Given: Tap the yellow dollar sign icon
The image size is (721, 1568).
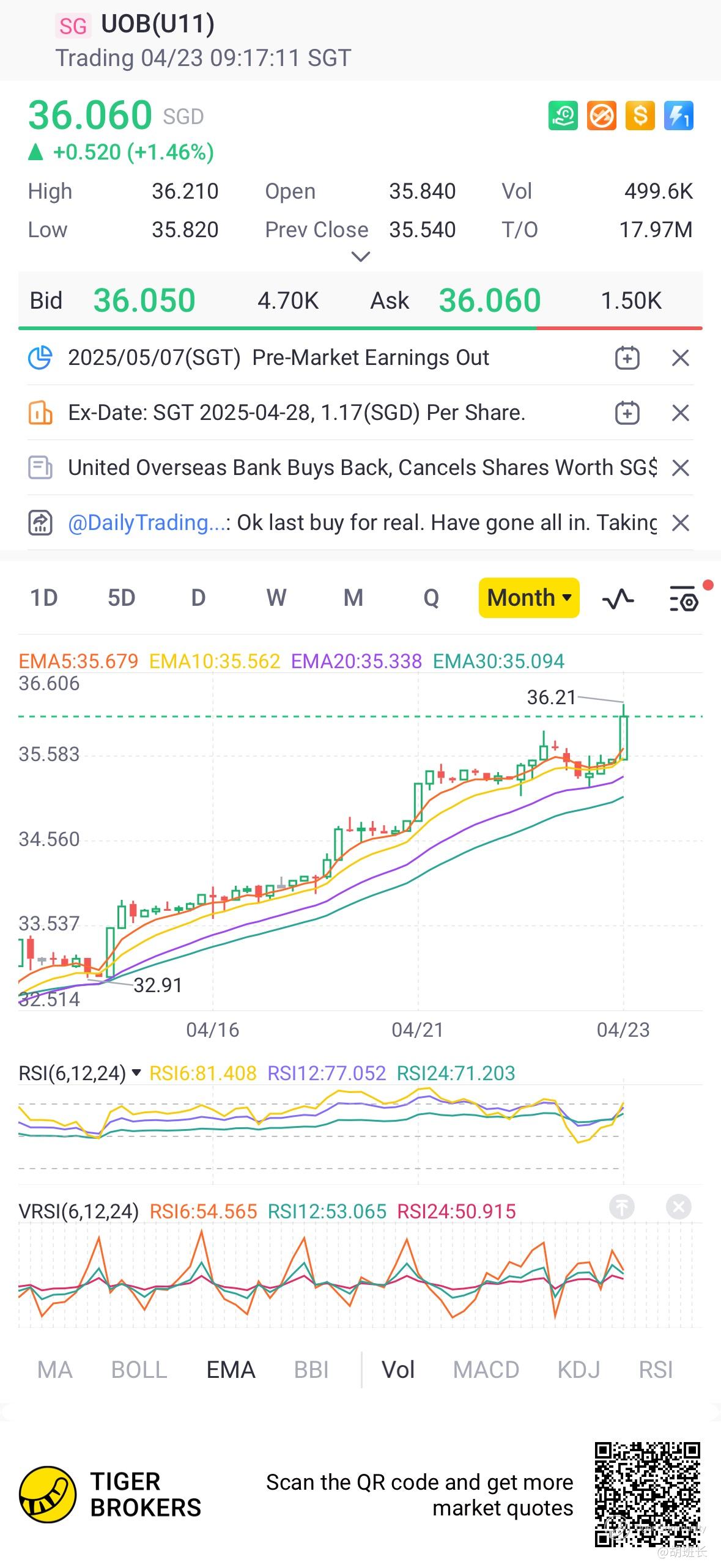Looking at the screenshot, I should [640, 116].
